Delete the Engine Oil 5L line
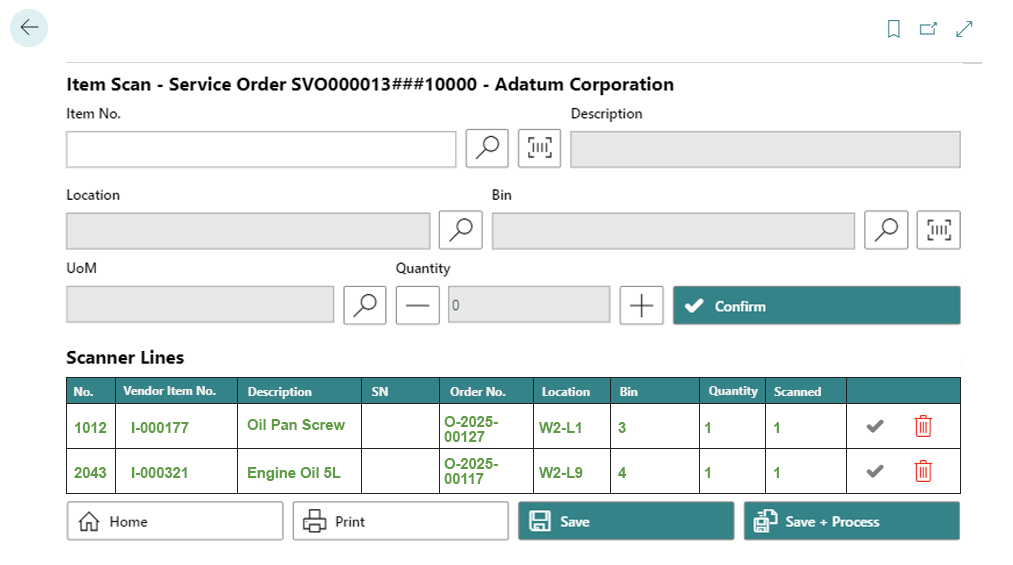Screen dimensions: 1013x565 [x=923, y=471]
